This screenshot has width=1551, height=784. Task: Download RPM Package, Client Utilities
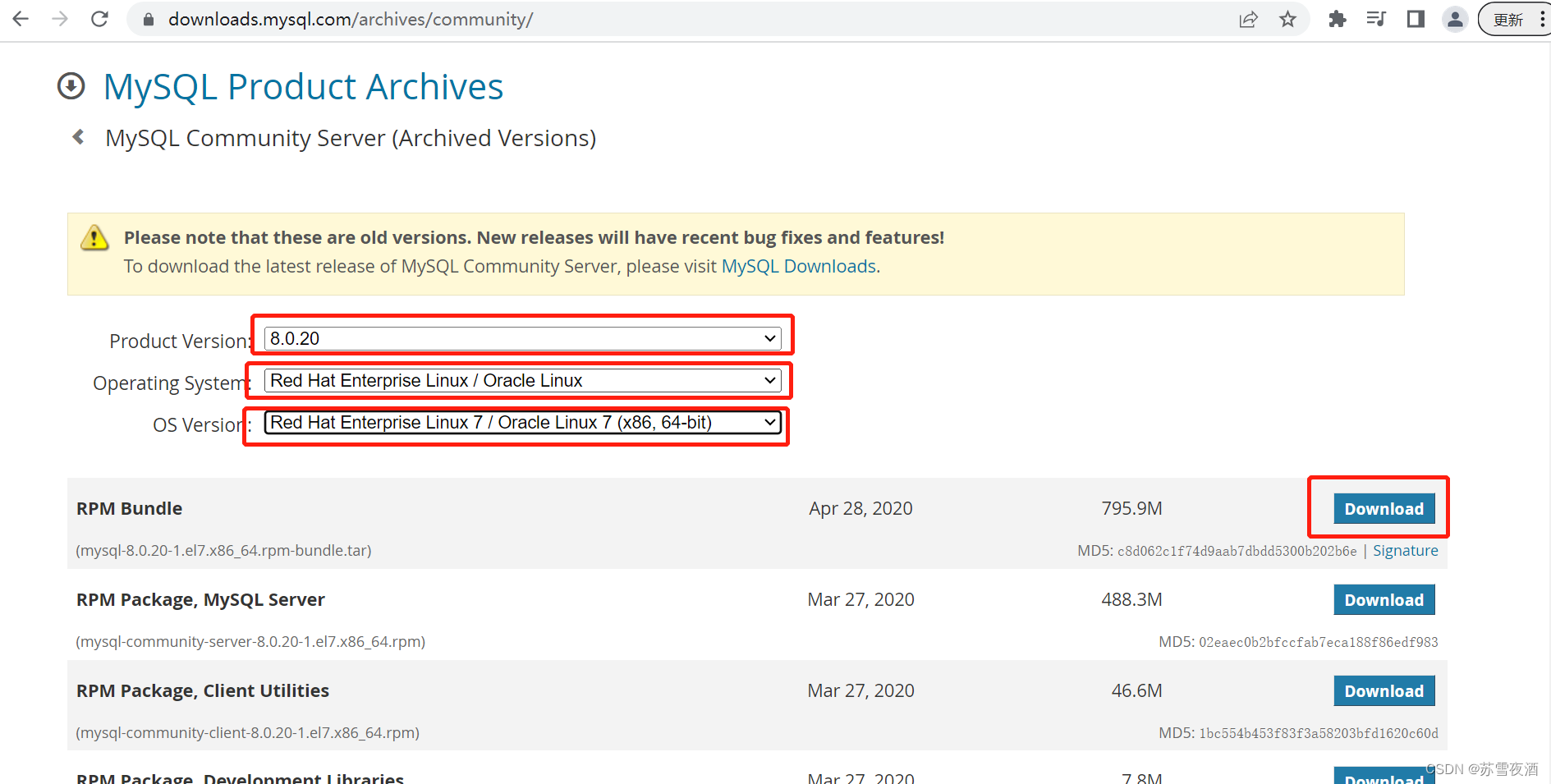1384,691
